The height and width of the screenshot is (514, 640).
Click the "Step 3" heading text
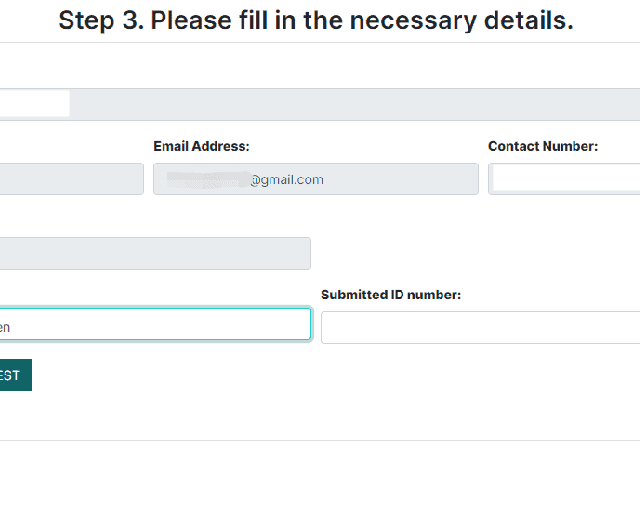100,21
